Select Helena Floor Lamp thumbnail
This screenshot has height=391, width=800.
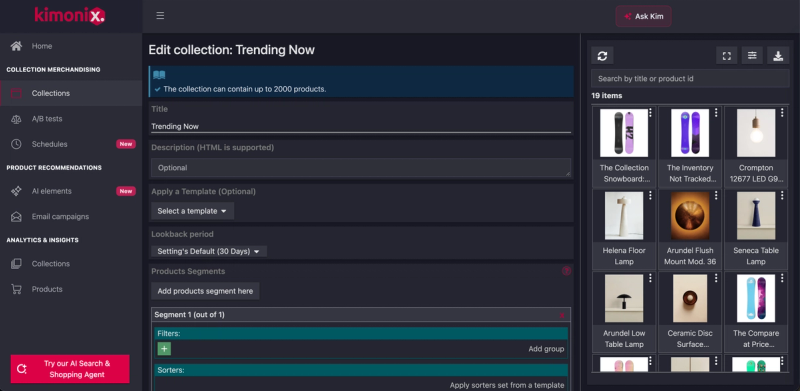point(624,215)
